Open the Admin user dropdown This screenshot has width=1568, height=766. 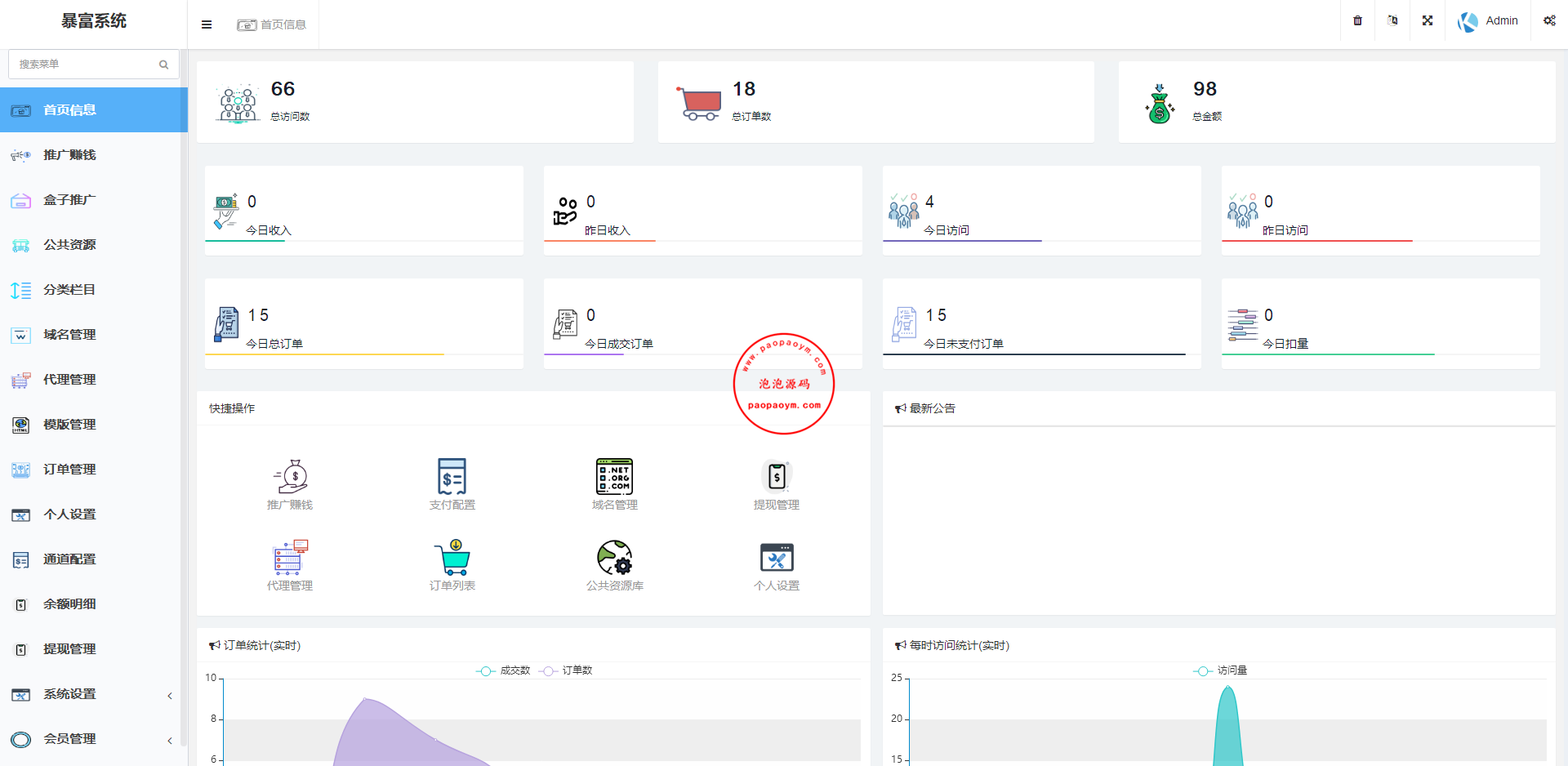click(1489, 21)
